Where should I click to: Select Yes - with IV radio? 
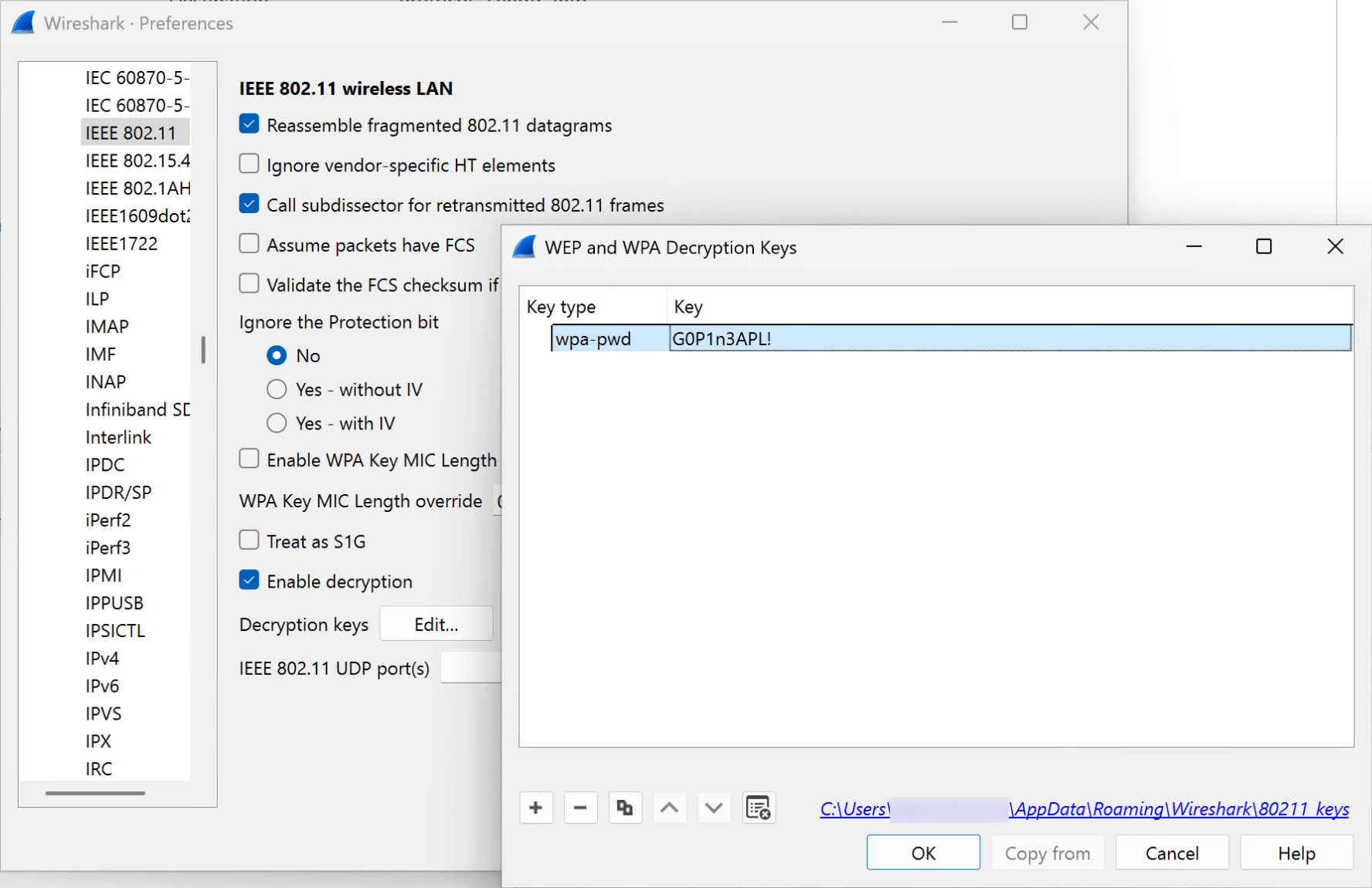tap(277, 423)
